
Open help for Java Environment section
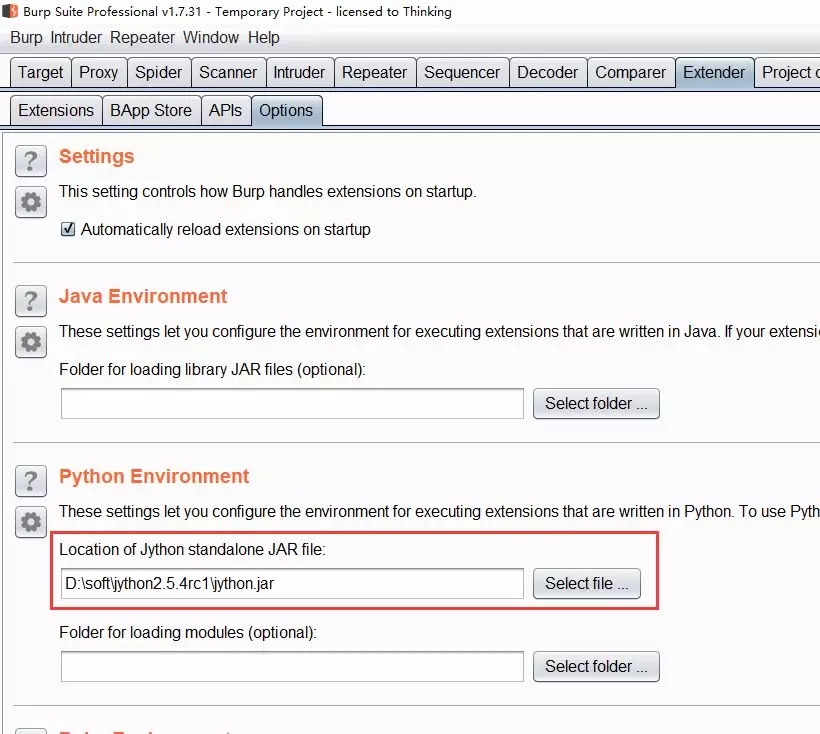31,301
